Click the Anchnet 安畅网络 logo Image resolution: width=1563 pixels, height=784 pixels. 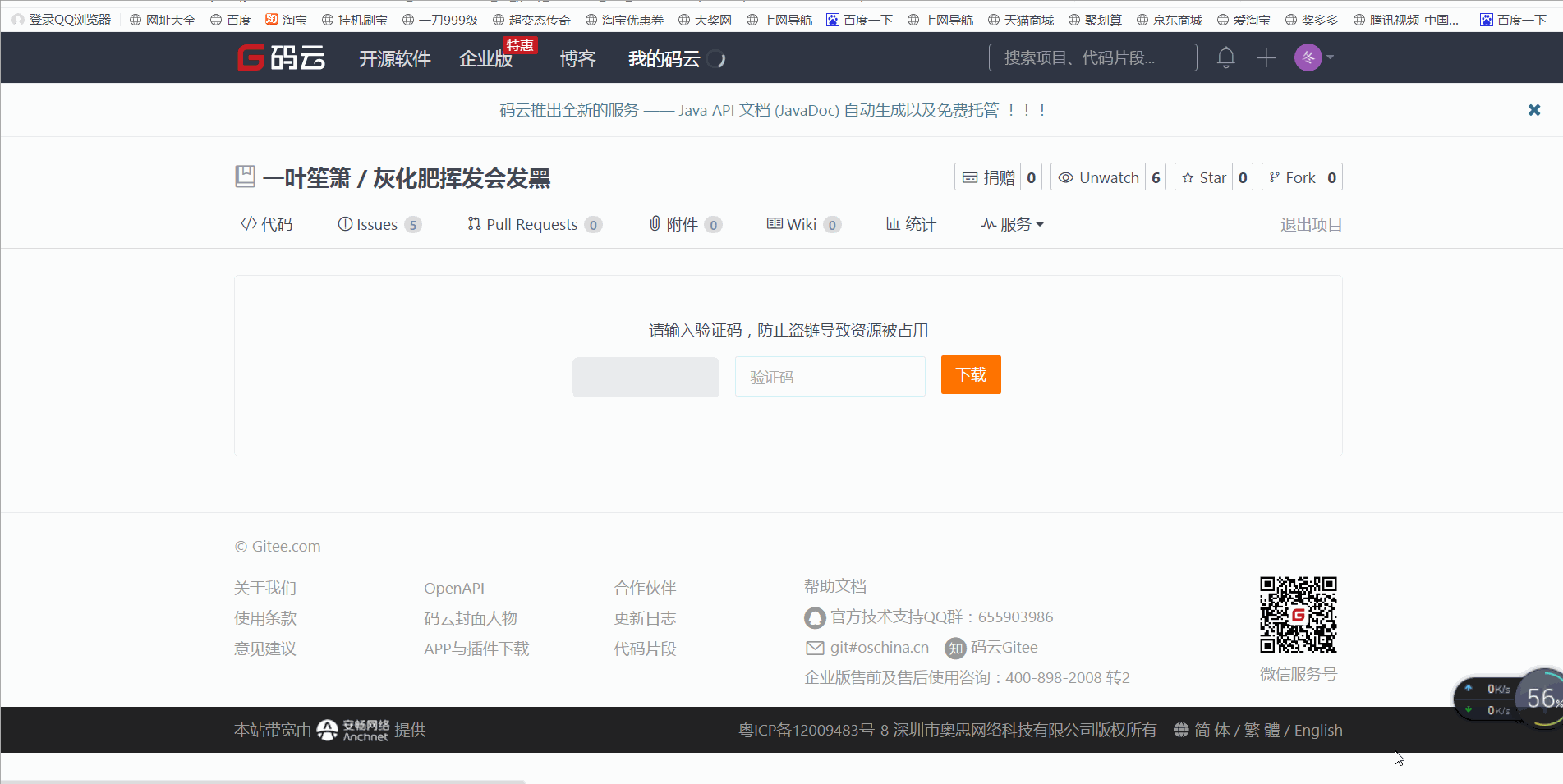[x=353, y=730]
